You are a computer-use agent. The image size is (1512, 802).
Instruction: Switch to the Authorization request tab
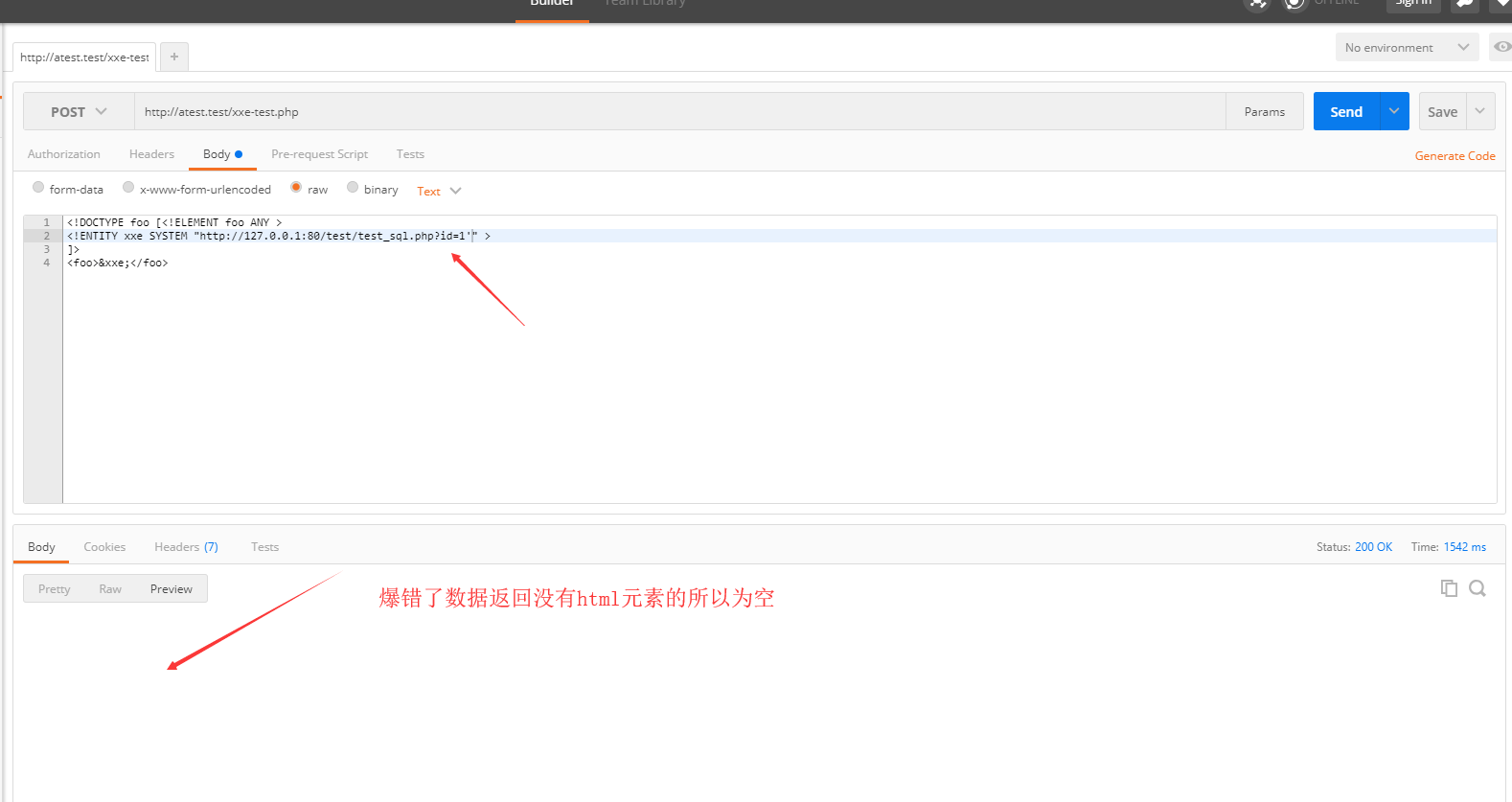[x=64, y=154]
